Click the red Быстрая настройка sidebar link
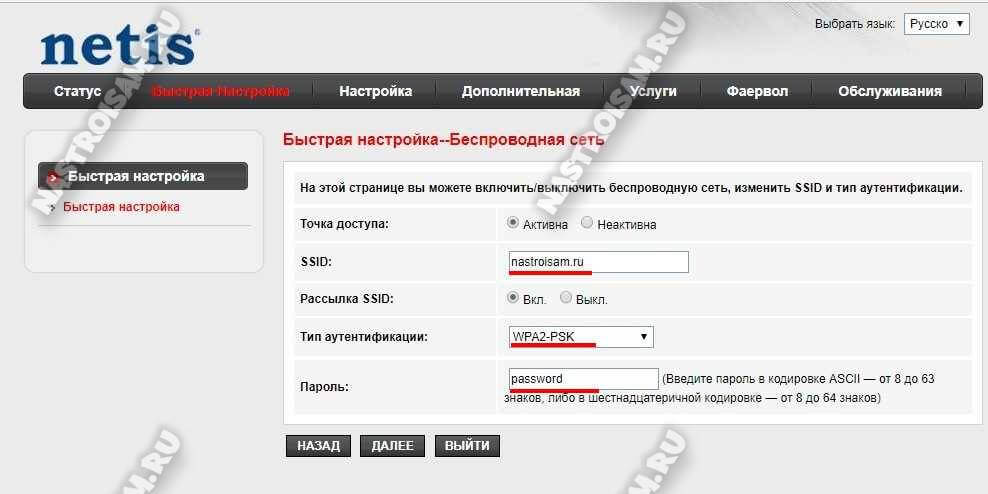This screenshot has height=494, width=988. pyautogui.click(x=121, y=207)
